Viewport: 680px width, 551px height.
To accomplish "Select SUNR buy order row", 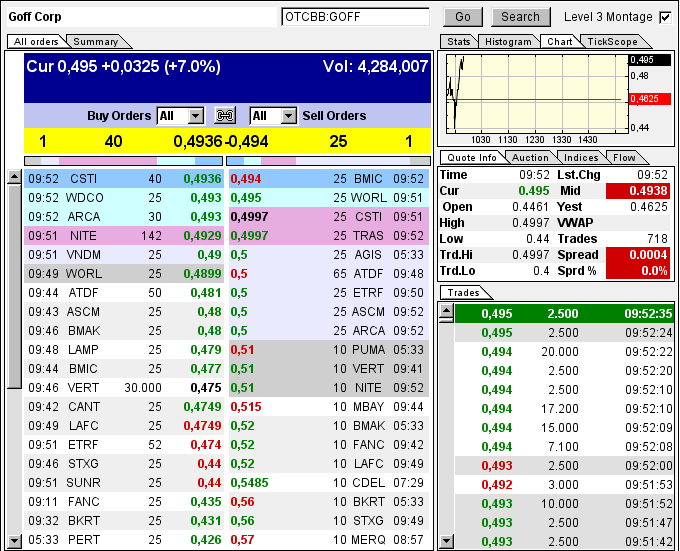I will tap(124, 483).
